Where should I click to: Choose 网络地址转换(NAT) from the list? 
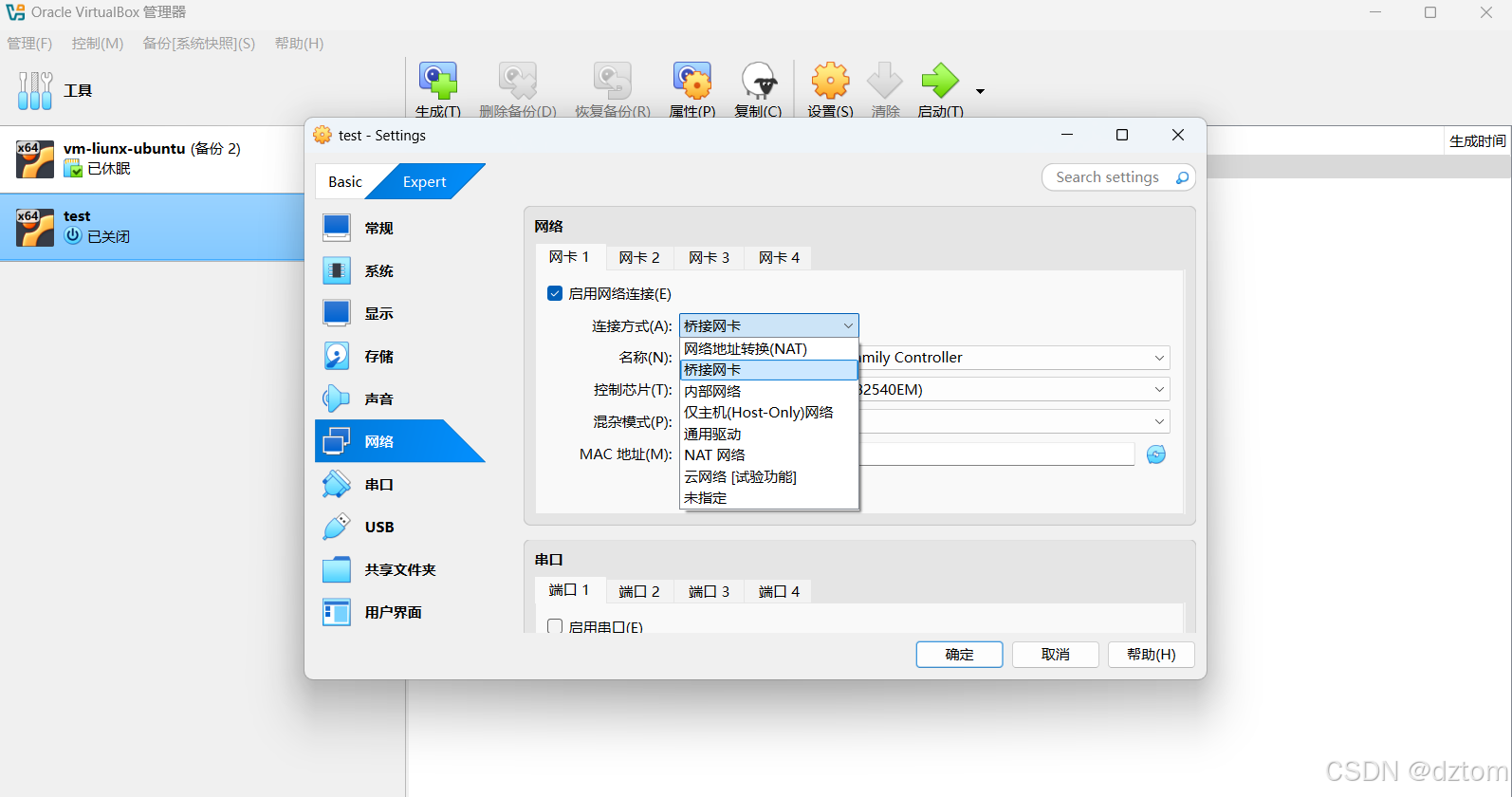(x=769, y=348)
